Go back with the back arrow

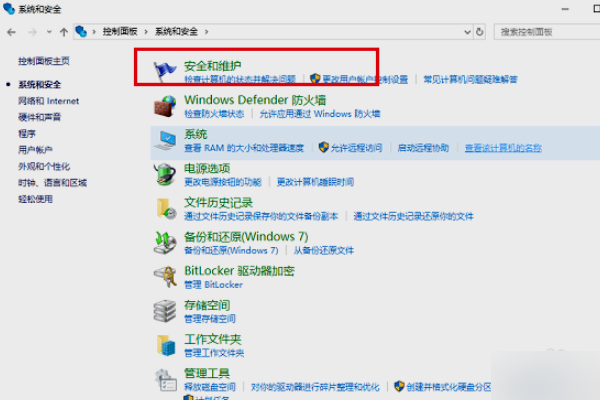pos(11,32)
